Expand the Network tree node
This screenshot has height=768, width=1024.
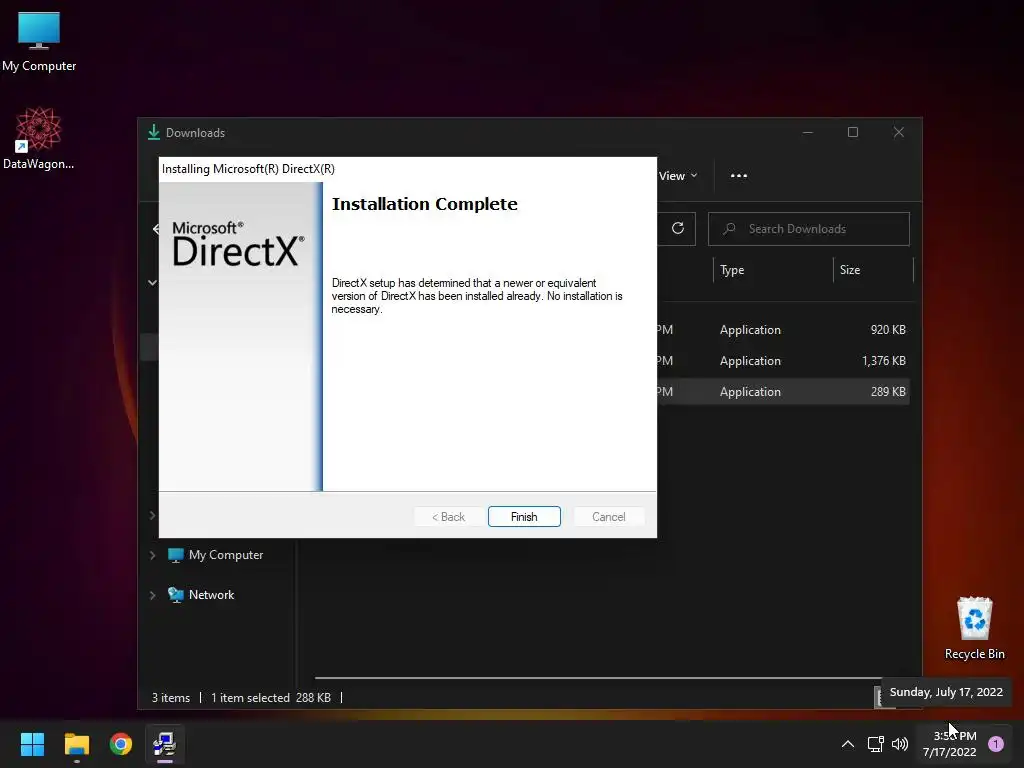[x=152, y=595]
